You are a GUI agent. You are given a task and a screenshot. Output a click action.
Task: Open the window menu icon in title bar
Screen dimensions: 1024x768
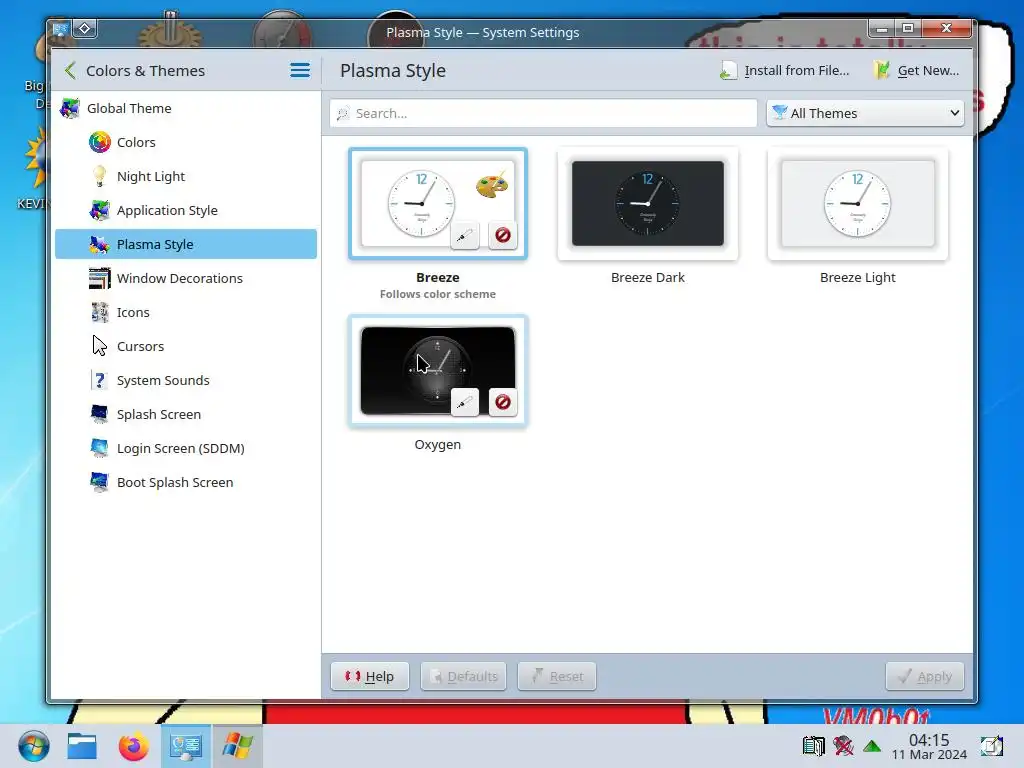[x=60, y=29]
